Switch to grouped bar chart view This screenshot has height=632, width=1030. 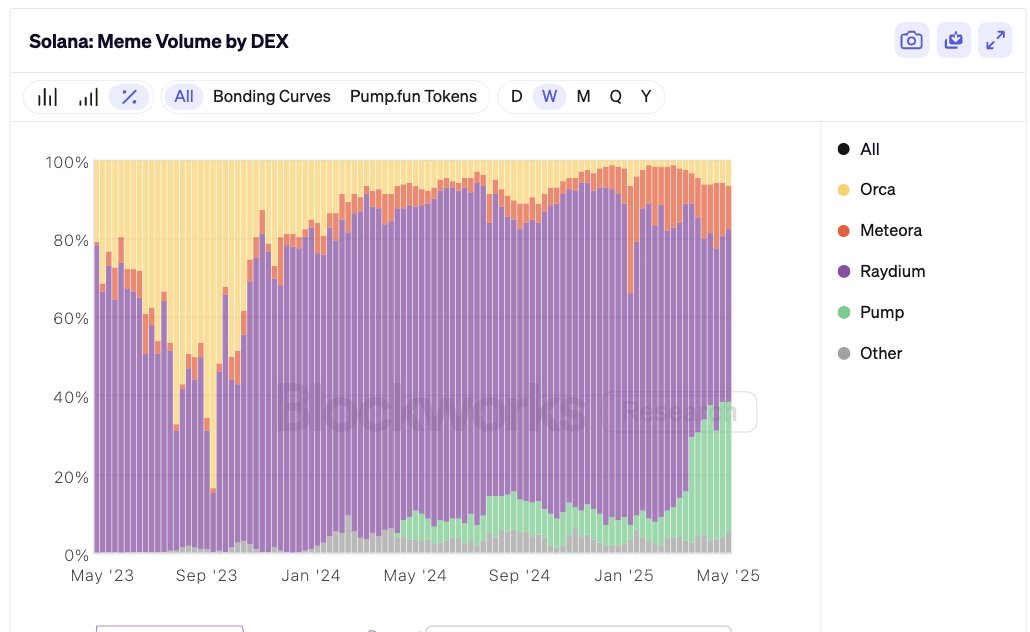(x=47, y=97)
